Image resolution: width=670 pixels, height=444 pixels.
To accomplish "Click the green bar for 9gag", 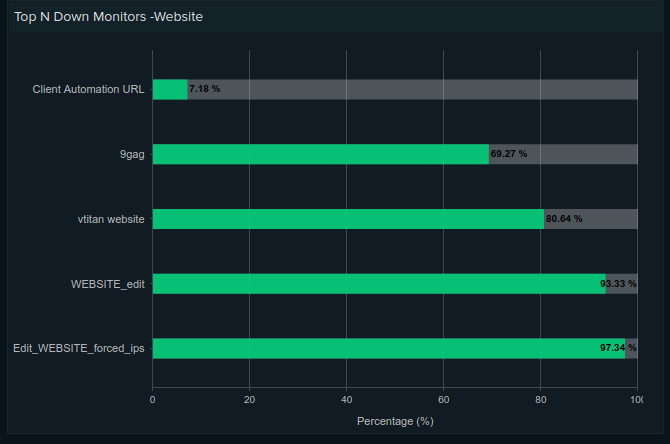I will (x=320, y=154).
